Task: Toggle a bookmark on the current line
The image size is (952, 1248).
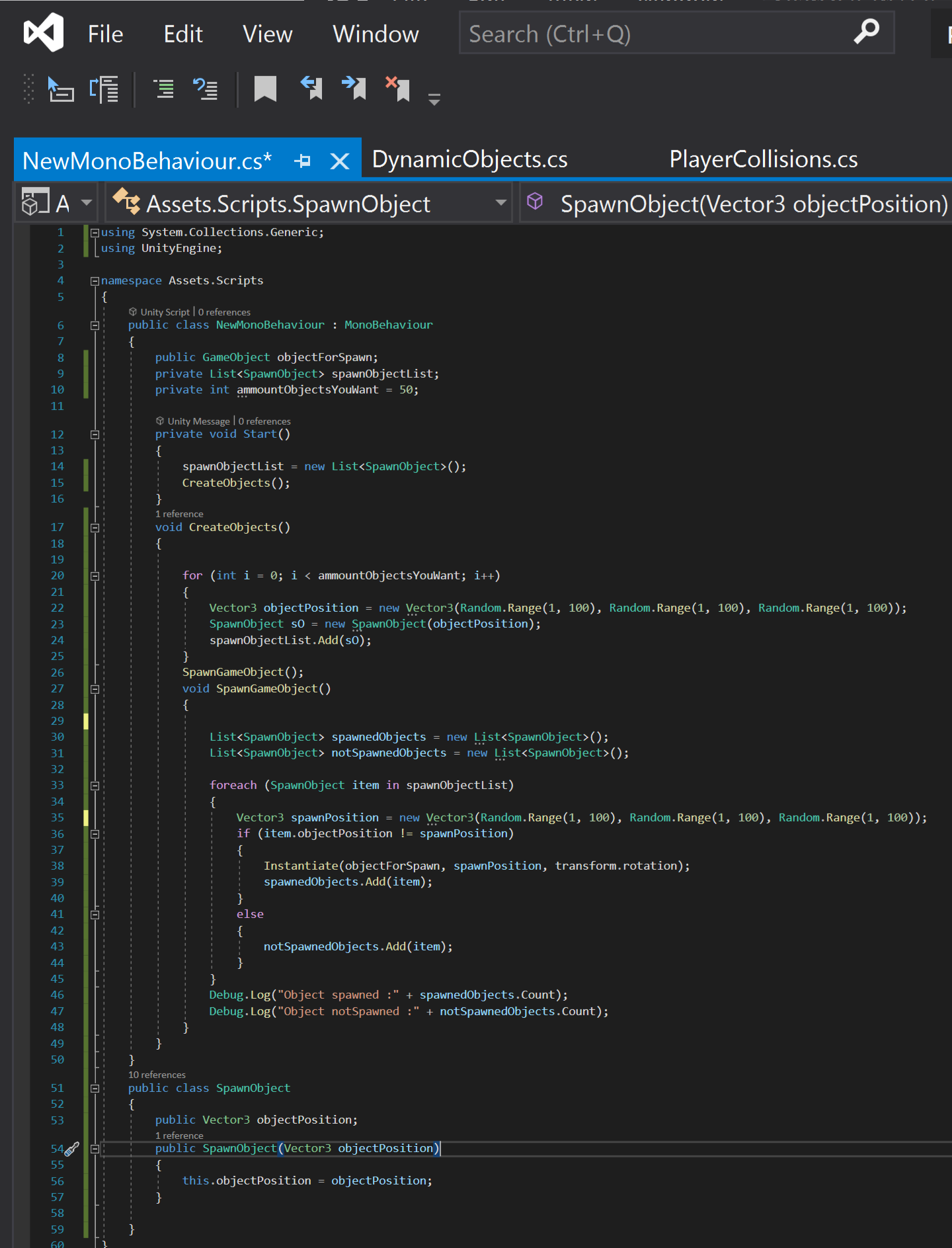Action: click(x=265, y=89)
